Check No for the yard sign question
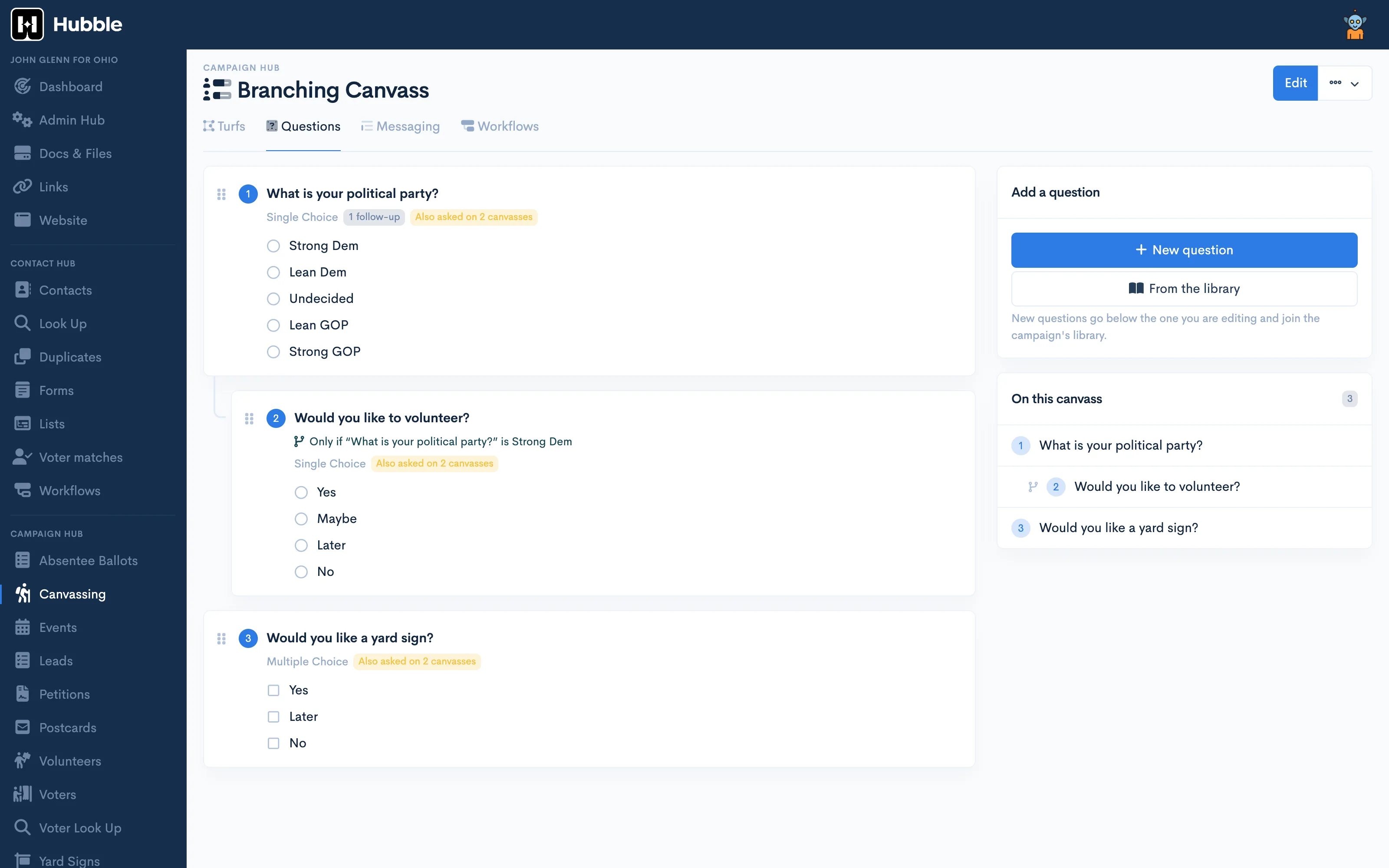The height and width of the screenshot is (868, 1389). coord(273,743)
